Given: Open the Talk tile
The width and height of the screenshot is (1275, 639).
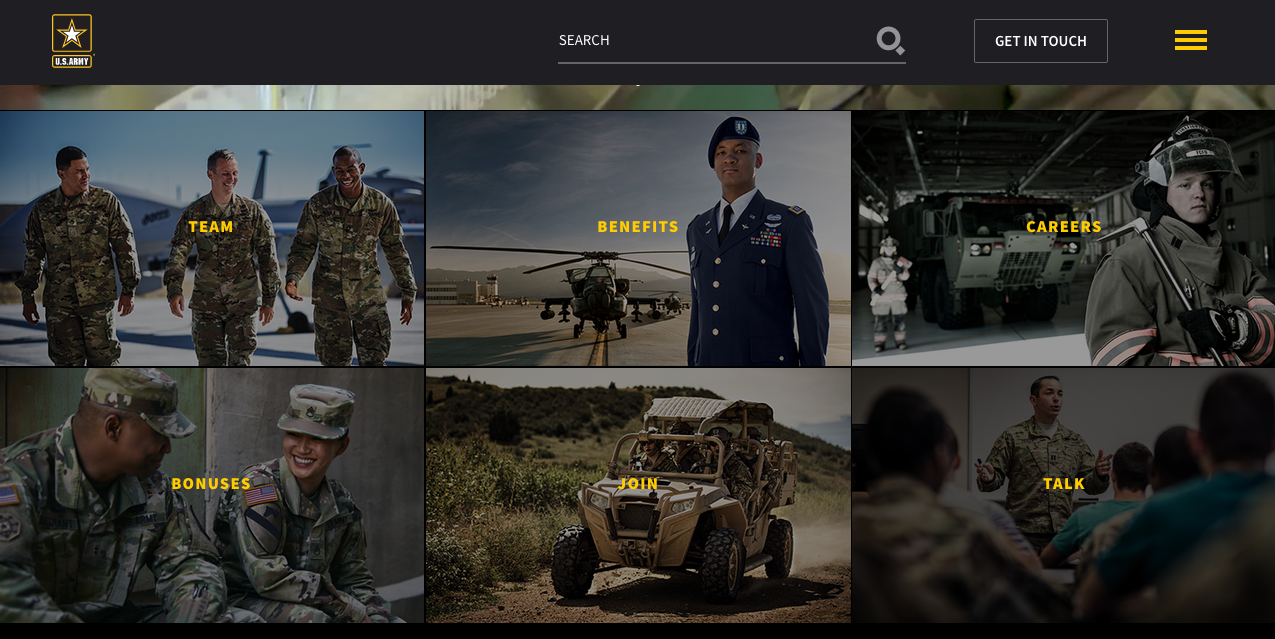Looking at the screenshot, I should [1063, 495].
